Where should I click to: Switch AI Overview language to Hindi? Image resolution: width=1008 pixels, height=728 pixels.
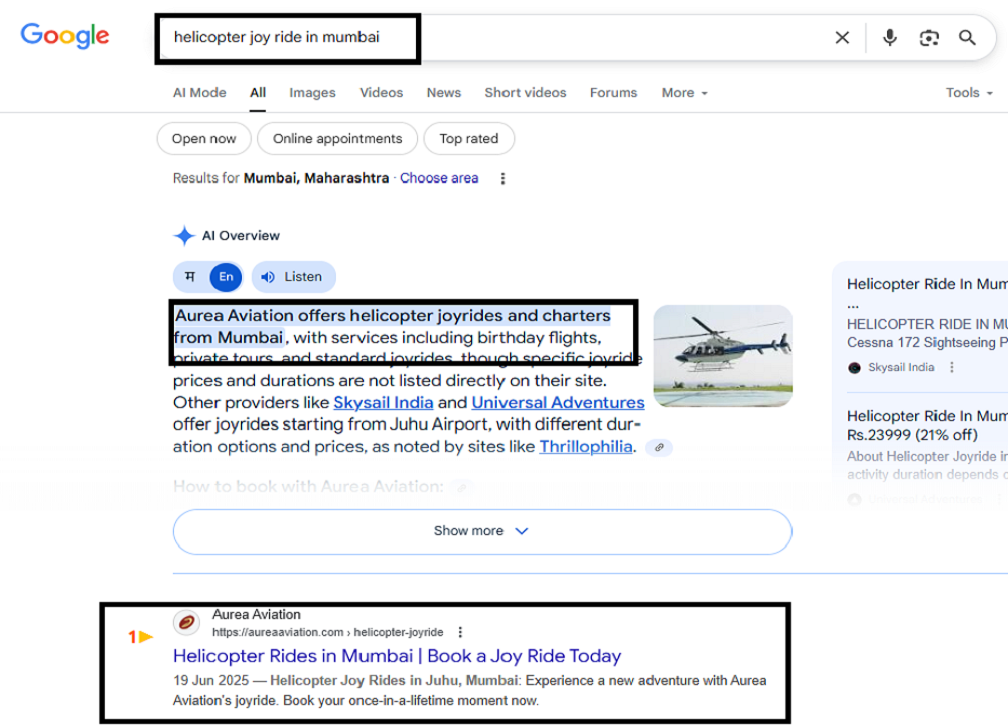pos(191,277)
